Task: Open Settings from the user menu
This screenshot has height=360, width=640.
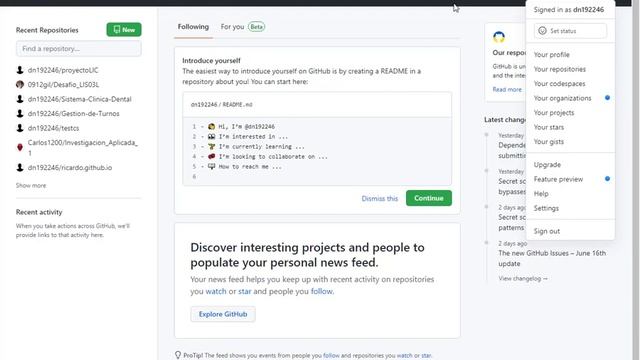Action: pos(546,208)
